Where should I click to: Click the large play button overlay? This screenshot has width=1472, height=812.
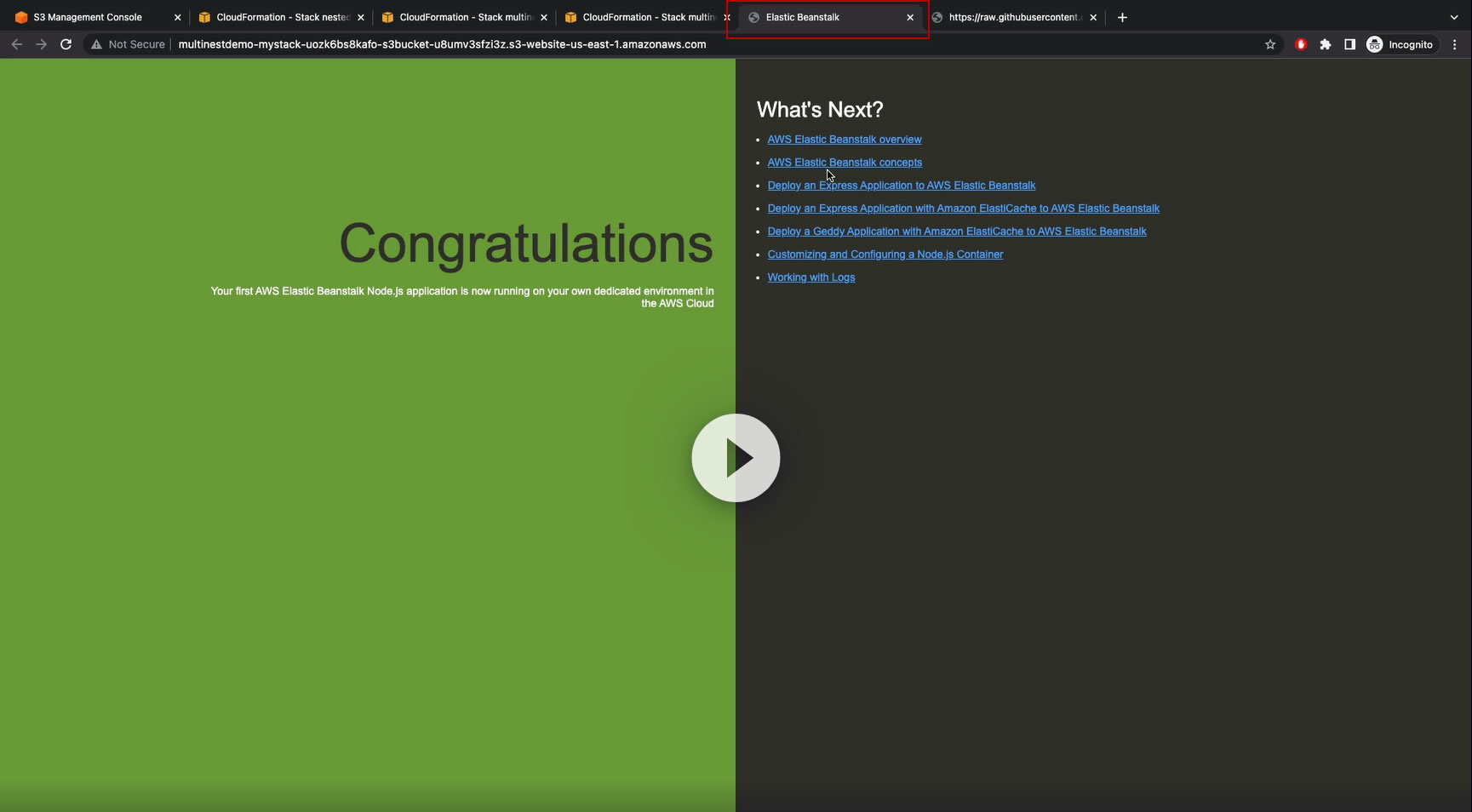tap(736, 458)
